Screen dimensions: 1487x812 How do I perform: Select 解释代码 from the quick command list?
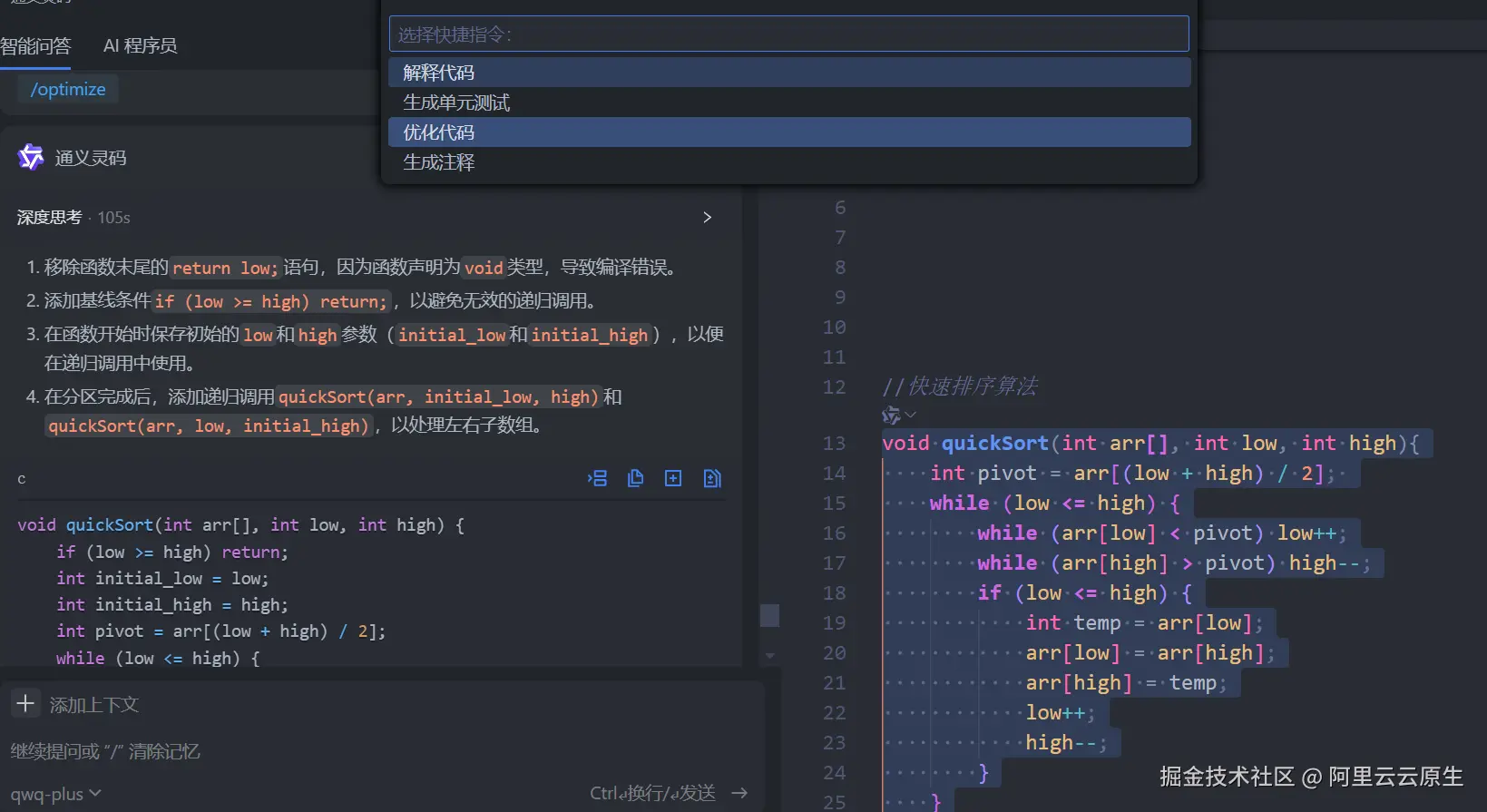click(x=789, y=73)
